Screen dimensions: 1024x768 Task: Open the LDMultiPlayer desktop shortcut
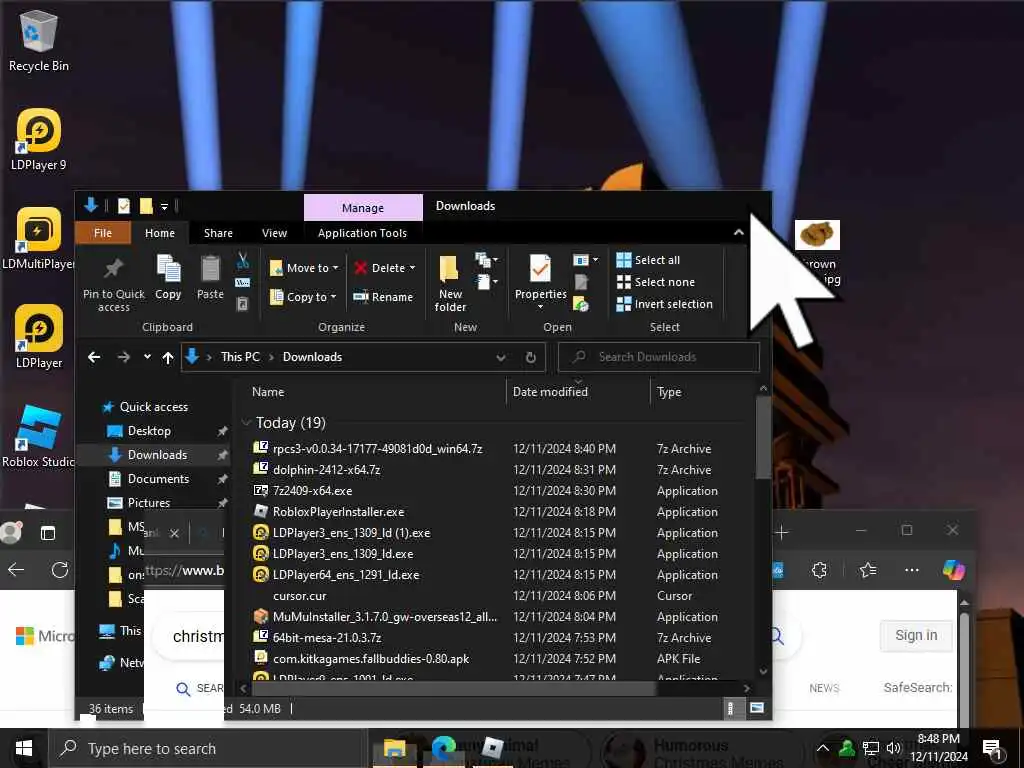coord(38,238)
